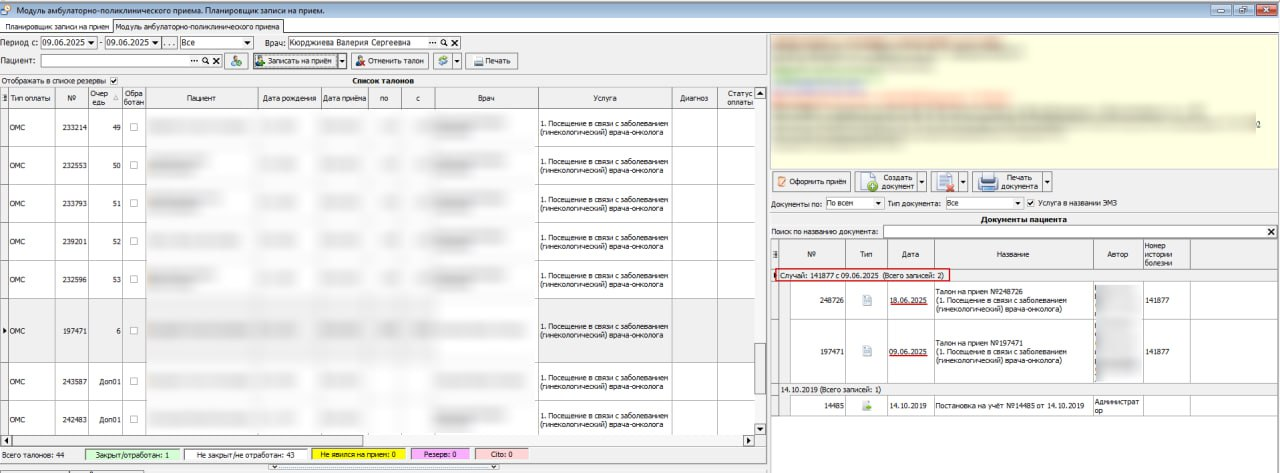The height and width of the screenshot is (473, 1280).
Task: Click the Не закрыт/не отработан: 43 status
Action: [x=246, y=454]
